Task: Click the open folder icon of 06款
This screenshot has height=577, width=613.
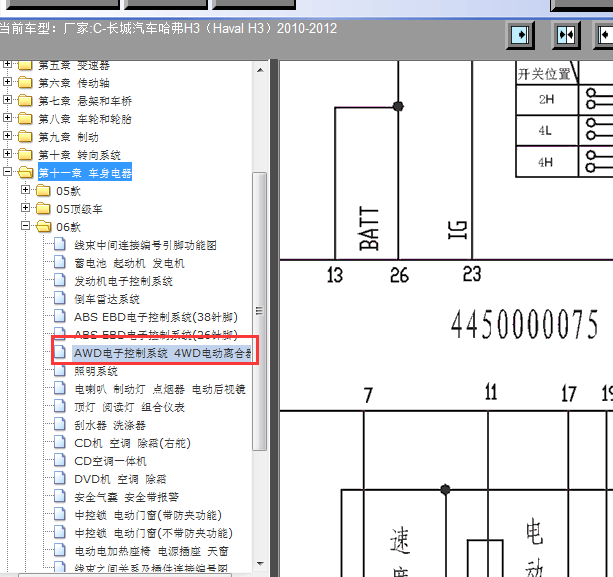Action: click(43, 226)
